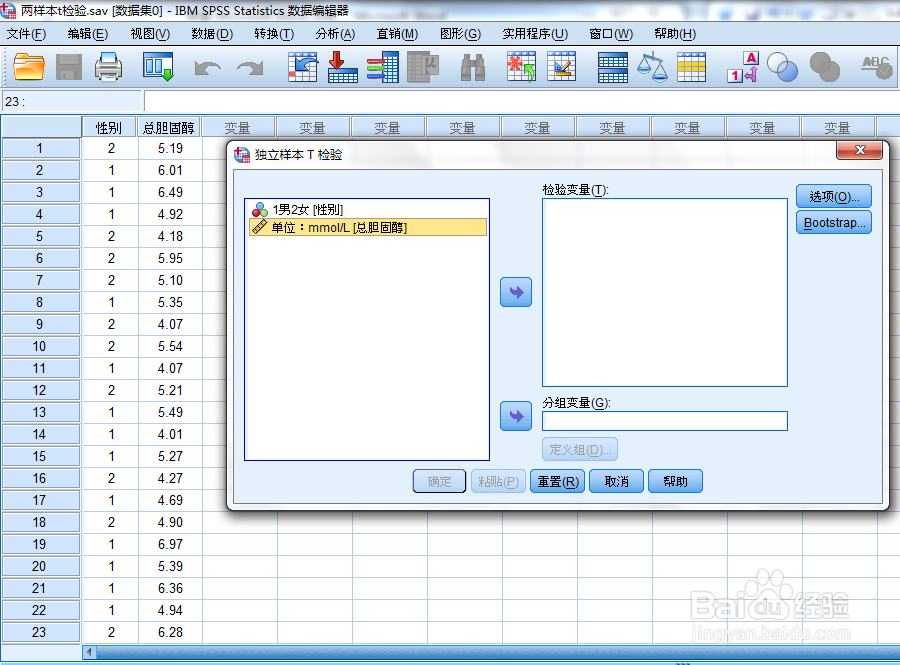
Task: Click the Spell check ABC icon
Action: [x=876, y=67]
